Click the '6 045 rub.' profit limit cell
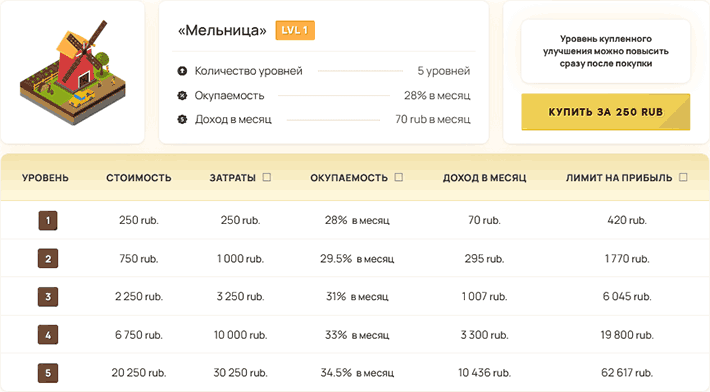 click(627, 297)
